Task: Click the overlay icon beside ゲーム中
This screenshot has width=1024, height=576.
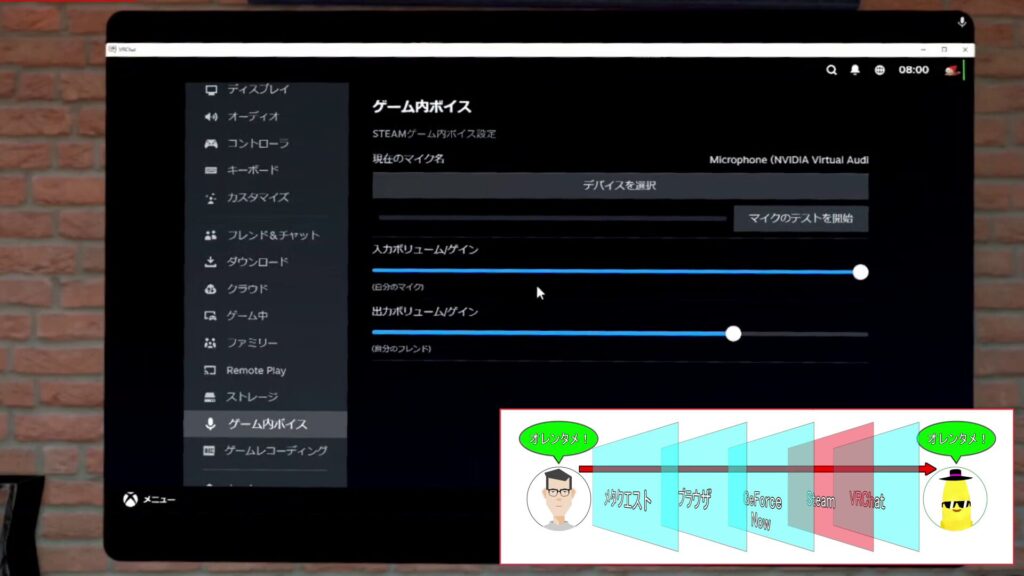Action: click(x=210, y=316)
